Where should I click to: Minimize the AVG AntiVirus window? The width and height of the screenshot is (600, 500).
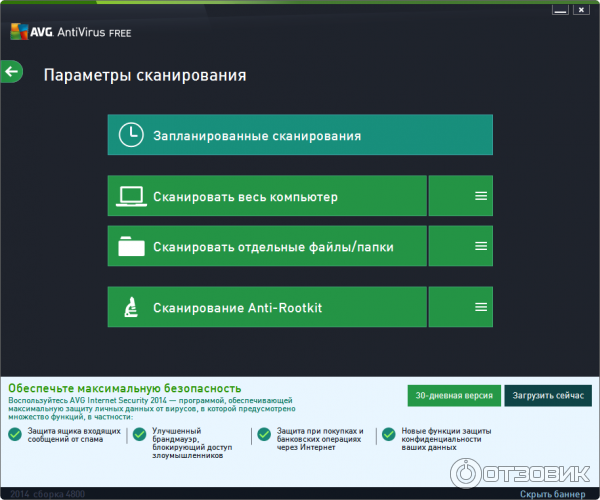(562, 9)
